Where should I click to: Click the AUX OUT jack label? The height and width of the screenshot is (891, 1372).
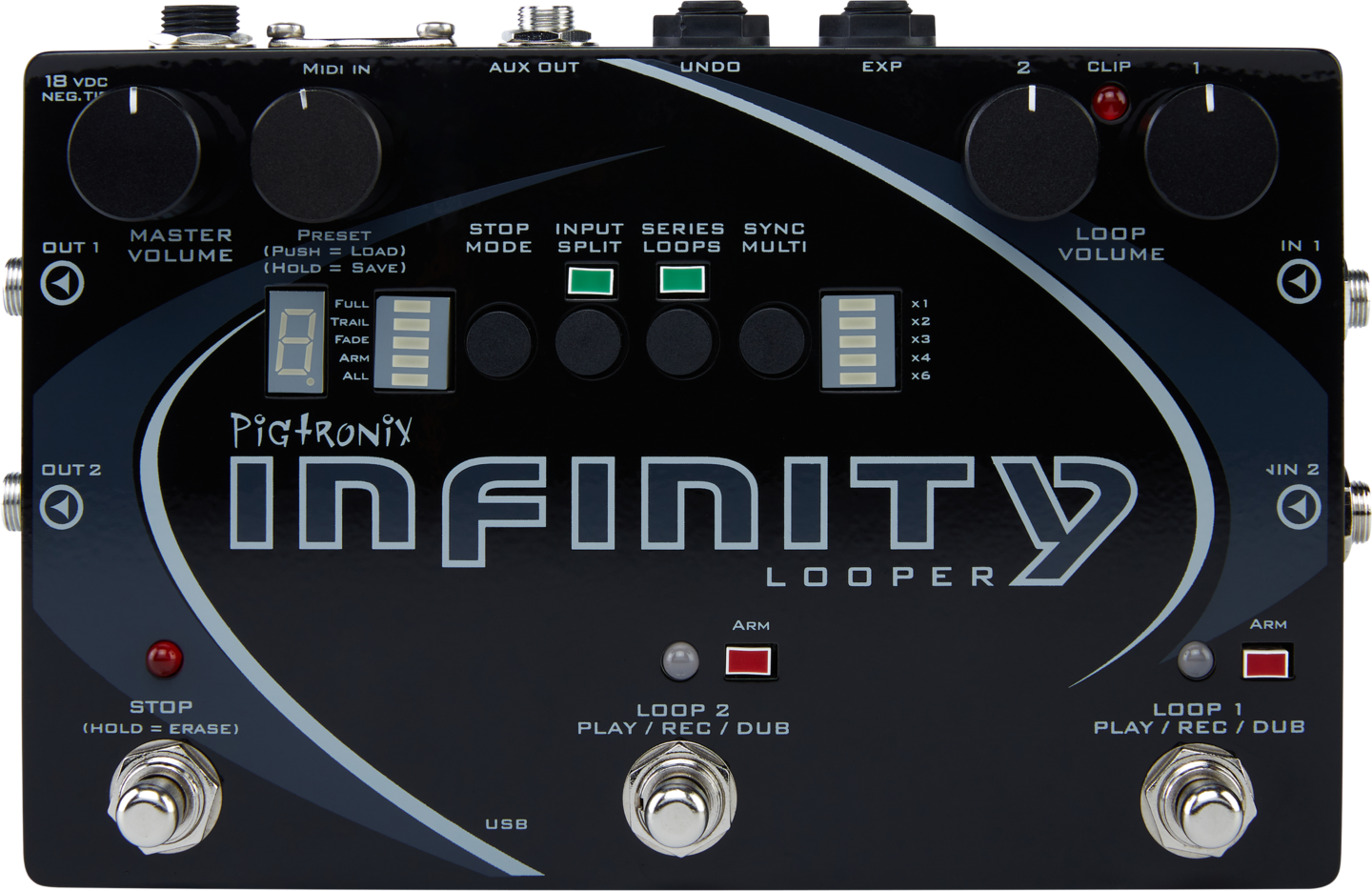[533, 69]
